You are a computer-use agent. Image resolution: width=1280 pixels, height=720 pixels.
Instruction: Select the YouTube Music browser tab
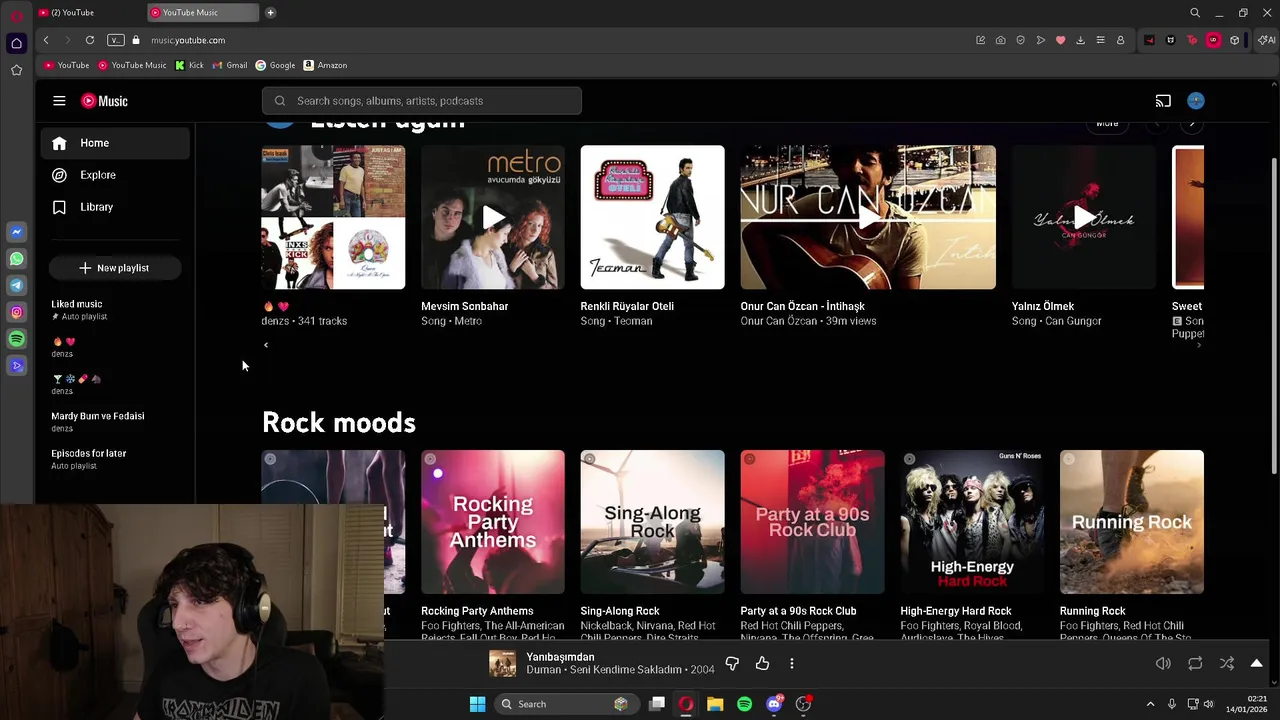coord(203,13)
